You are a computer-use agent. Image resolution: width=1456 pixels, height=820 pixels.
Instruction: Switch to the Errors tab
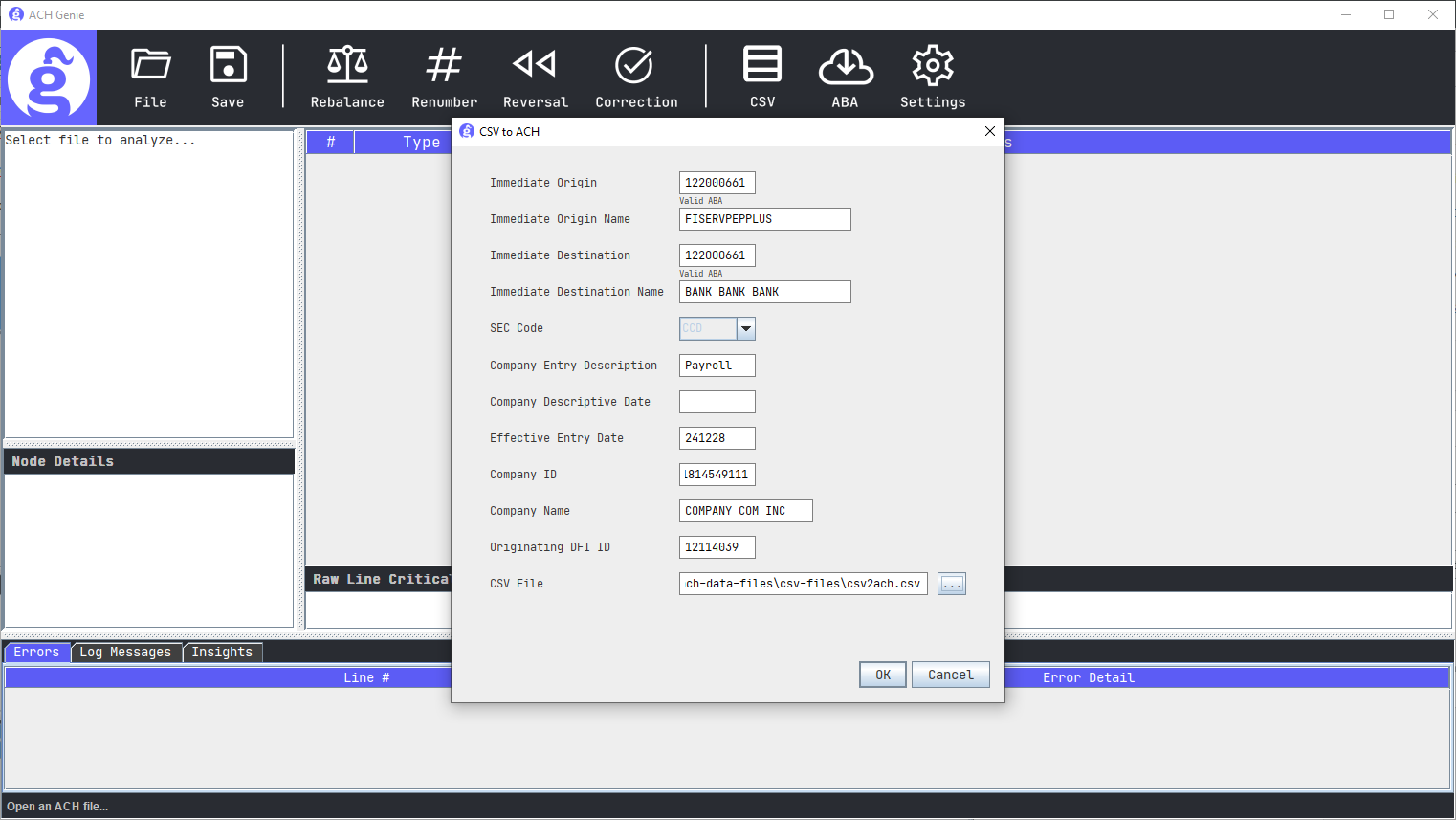click(36, 652)
